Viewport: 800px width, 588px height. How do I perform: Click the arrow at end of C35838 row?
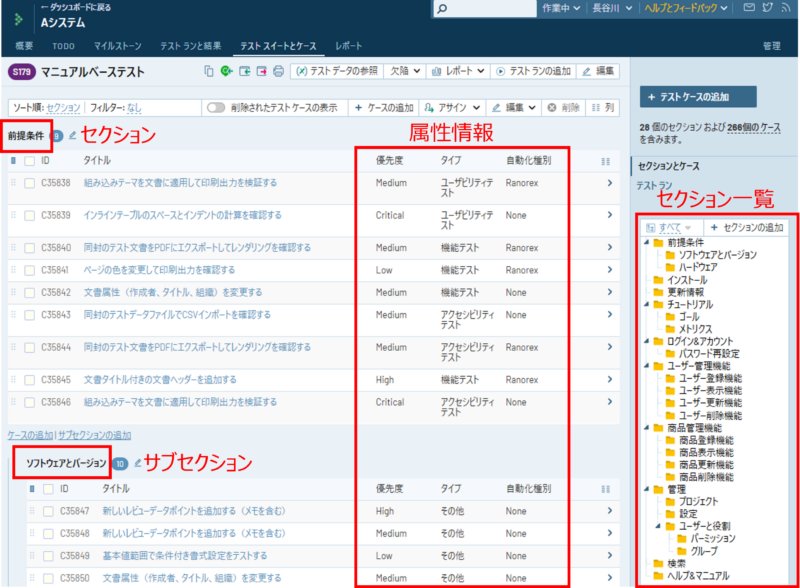pyautogui.click(x=610, y=183)
